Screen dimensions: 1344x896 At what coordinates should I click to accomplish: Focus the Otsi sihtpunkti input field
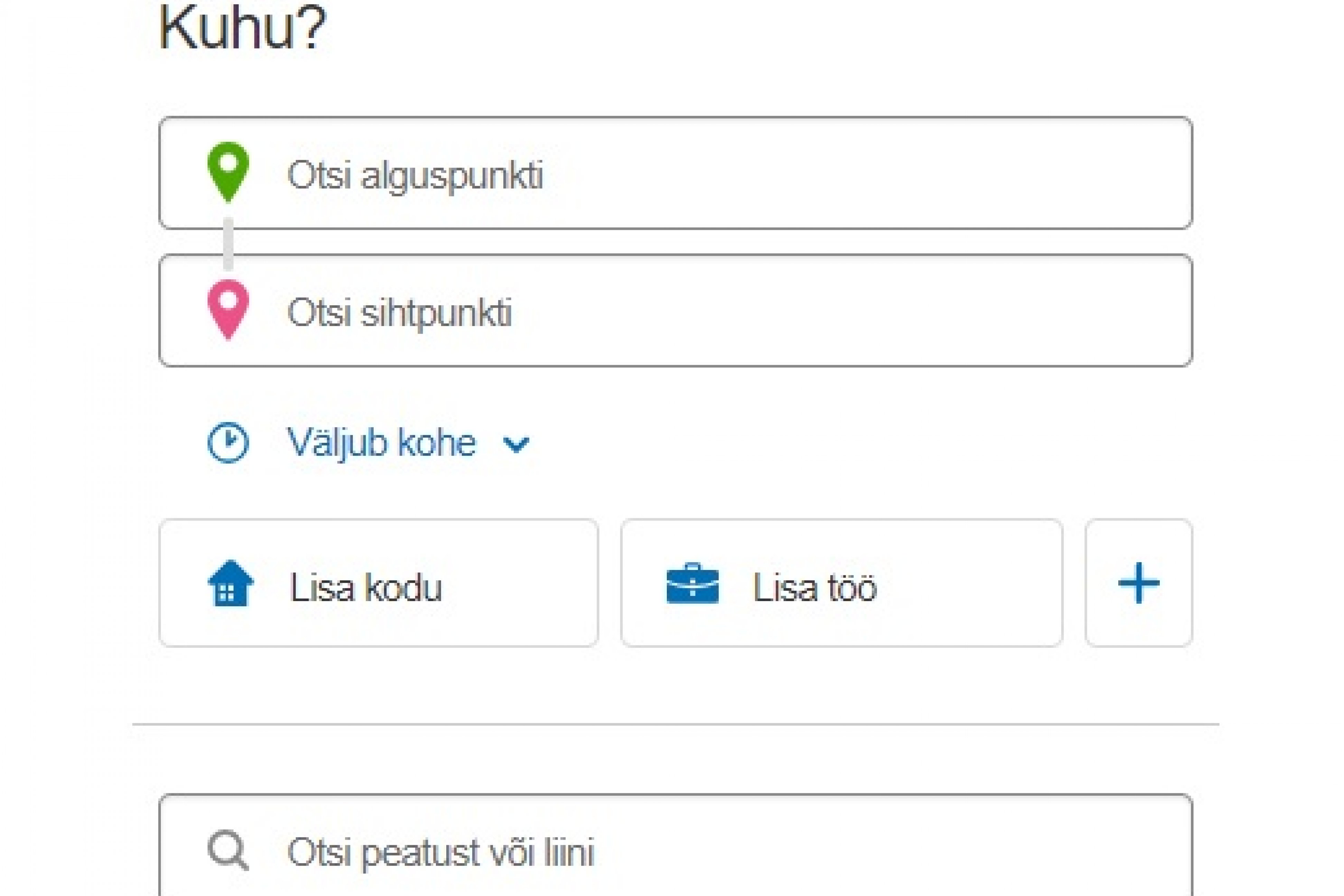pyautogui.click(x=675, y=310)
